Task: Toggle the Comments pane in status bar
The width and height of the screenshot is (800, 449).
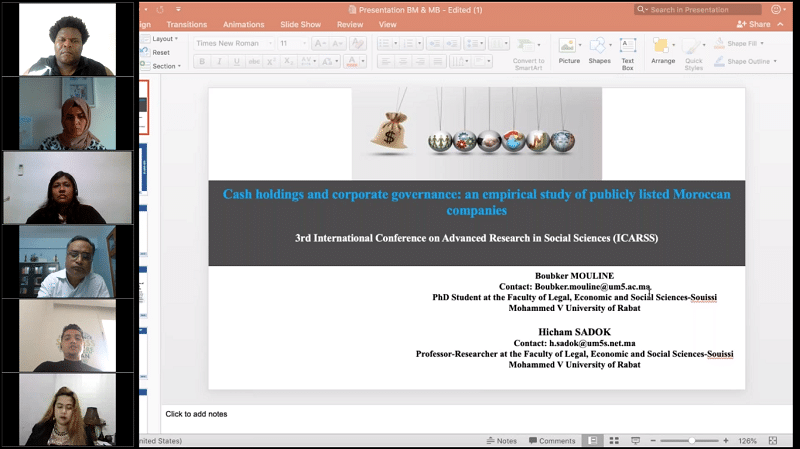Action: coord(552,441)
